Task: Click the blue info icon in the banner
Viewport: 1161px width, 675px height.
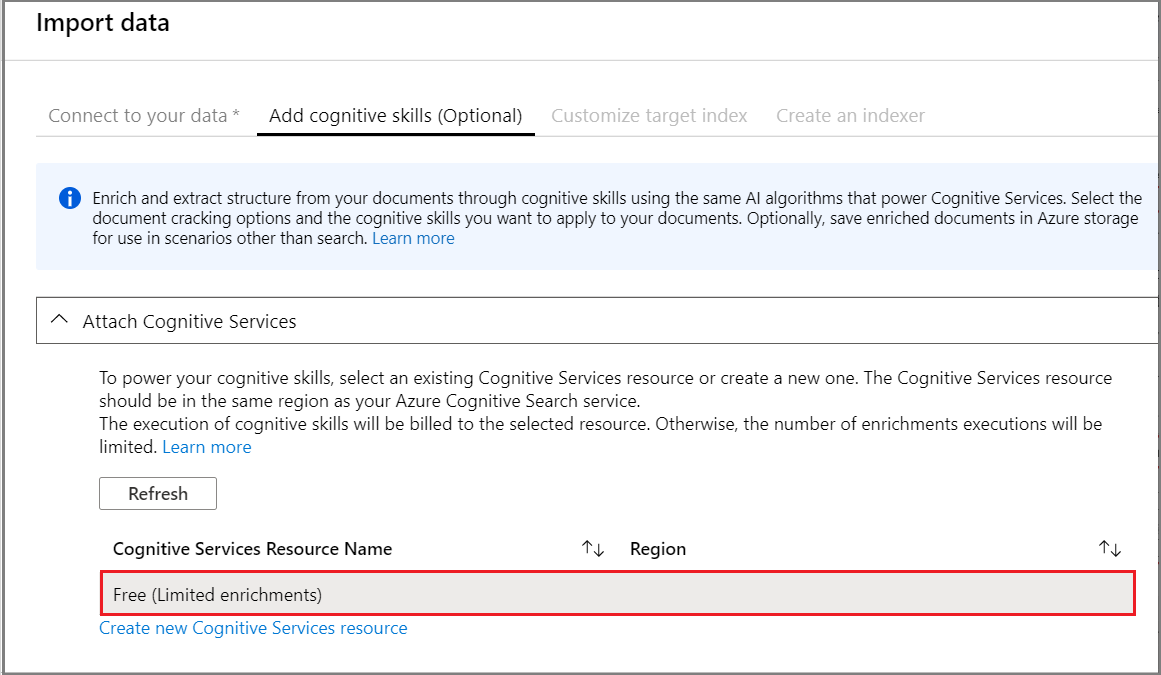Action: click(x=69, y=198)
